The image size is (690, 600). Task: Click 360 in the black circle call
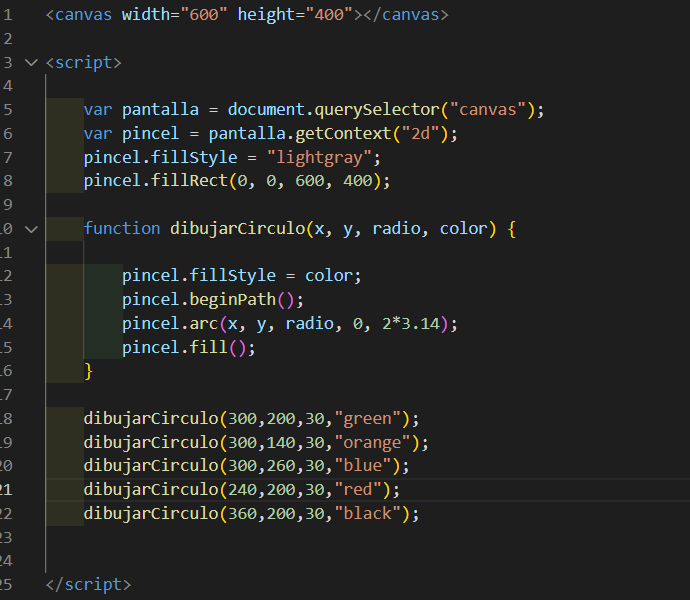click(242, 513)
